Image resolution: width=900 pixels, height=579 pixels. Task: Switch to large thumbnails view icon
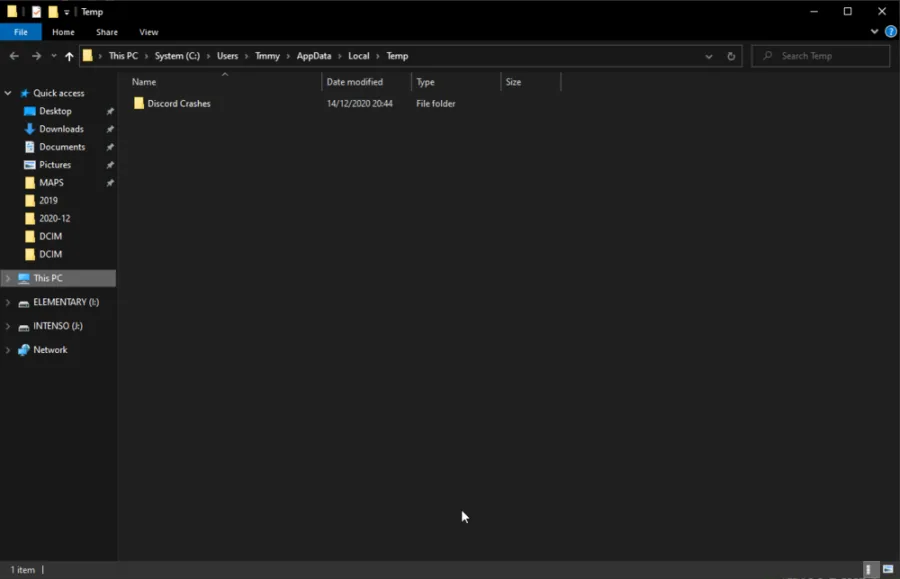[x=888, y=569]
